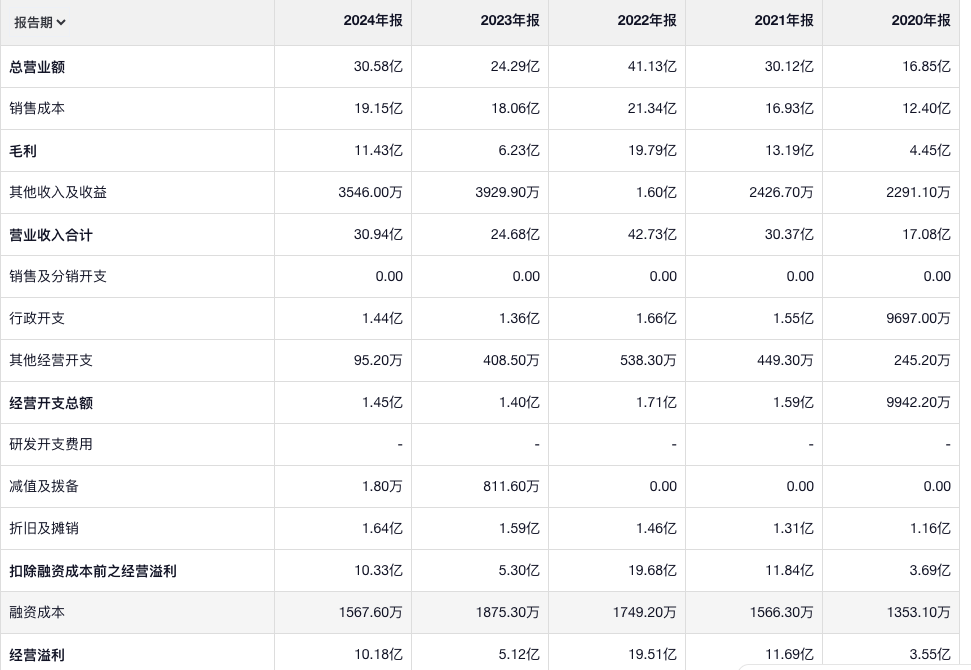The image size is (971, 670).
Task: Select the 总营业额 row label
Action: (x=37, y=67)
